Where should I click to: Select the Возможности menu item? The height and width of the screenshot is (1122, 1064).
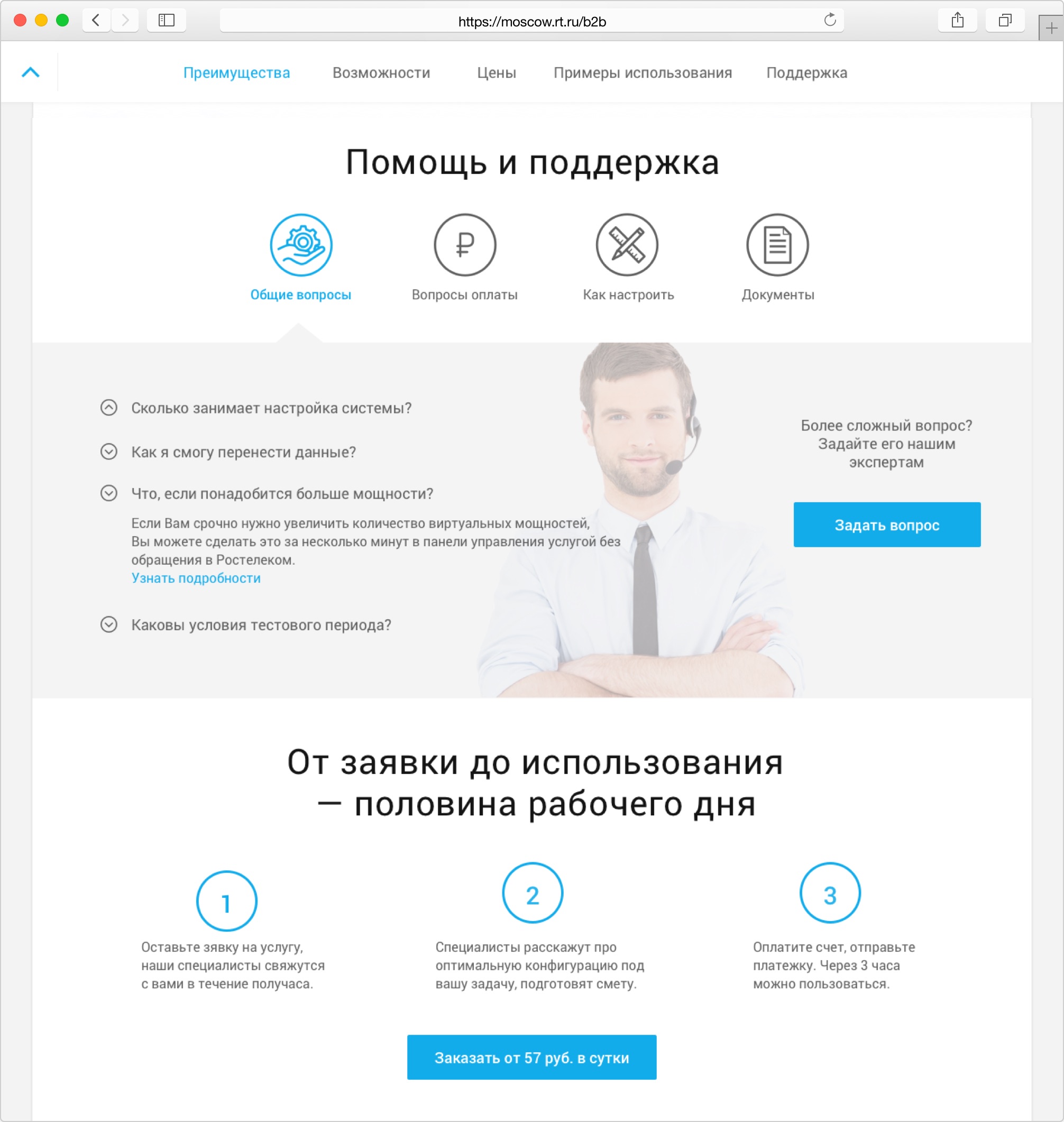(381, 72)
